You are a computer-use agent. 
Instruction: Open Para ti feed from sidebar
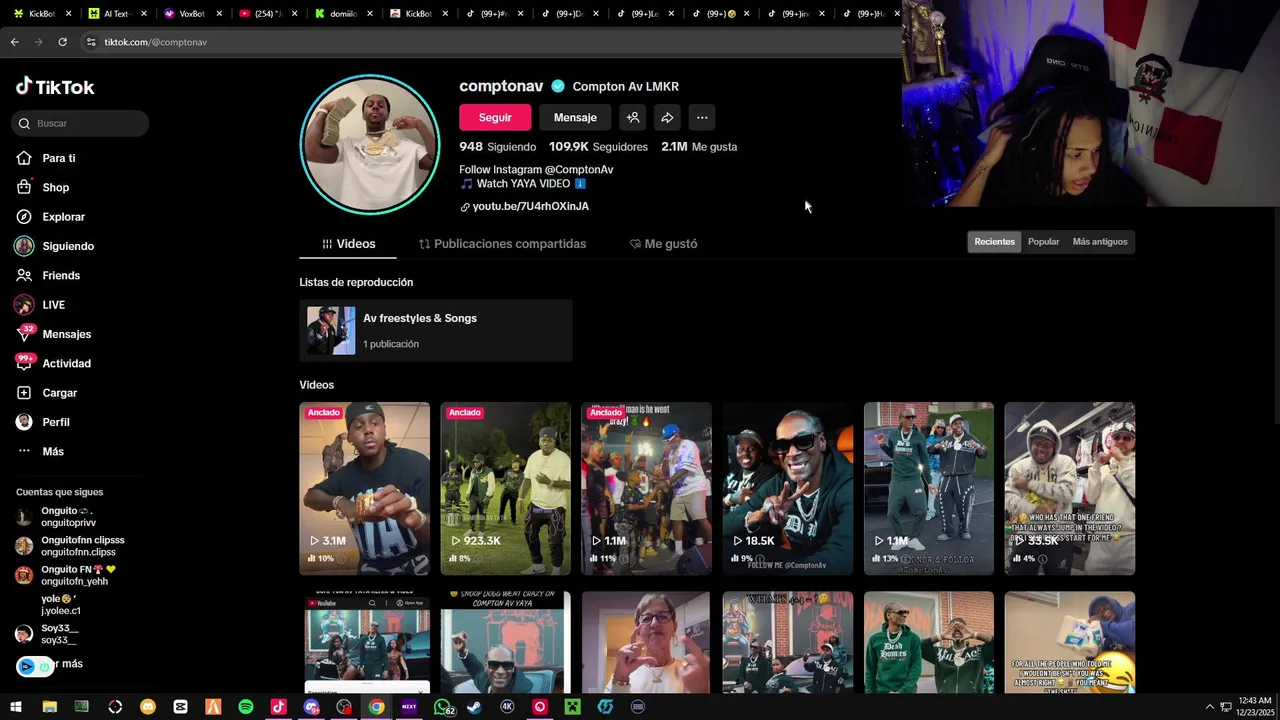coord(46,158)
